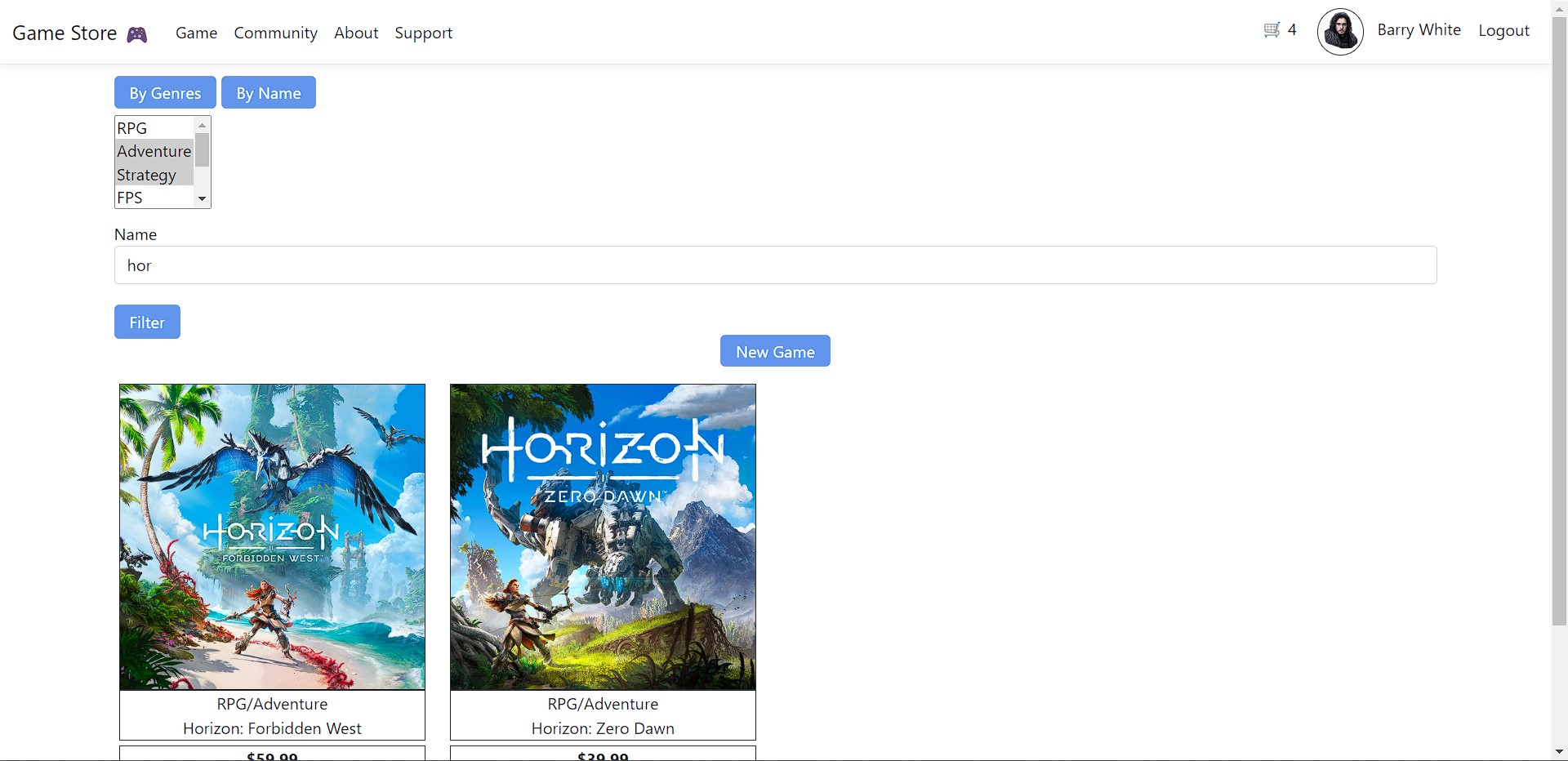Screen dimensions: 1568x761
Task: Select FPS in the genre list
Action: coord(154,198)
